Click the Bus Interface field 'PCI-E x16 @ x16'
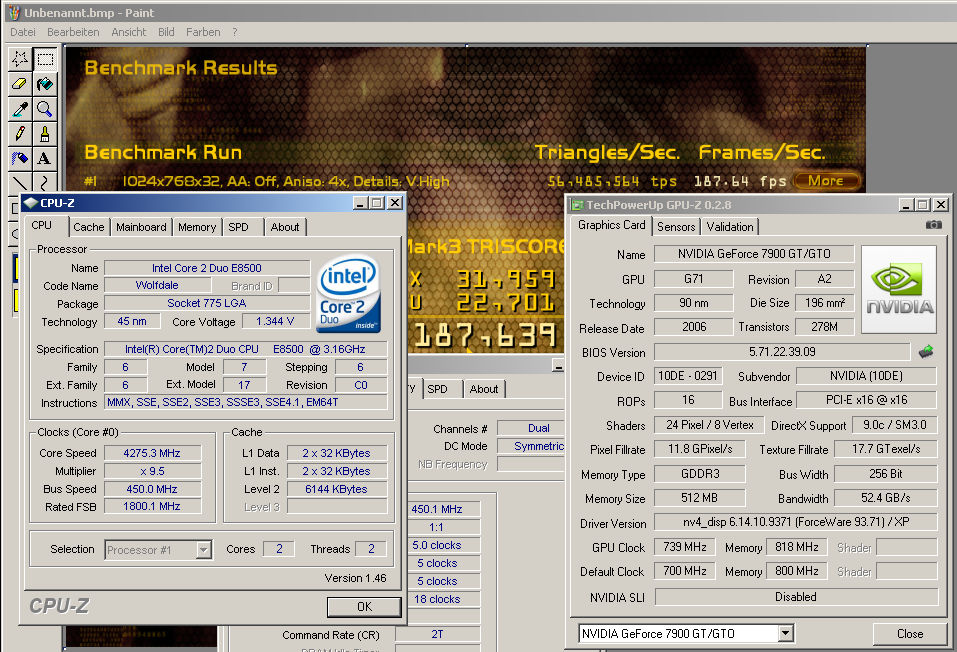 pyautogui.click(x=867, y=400)
